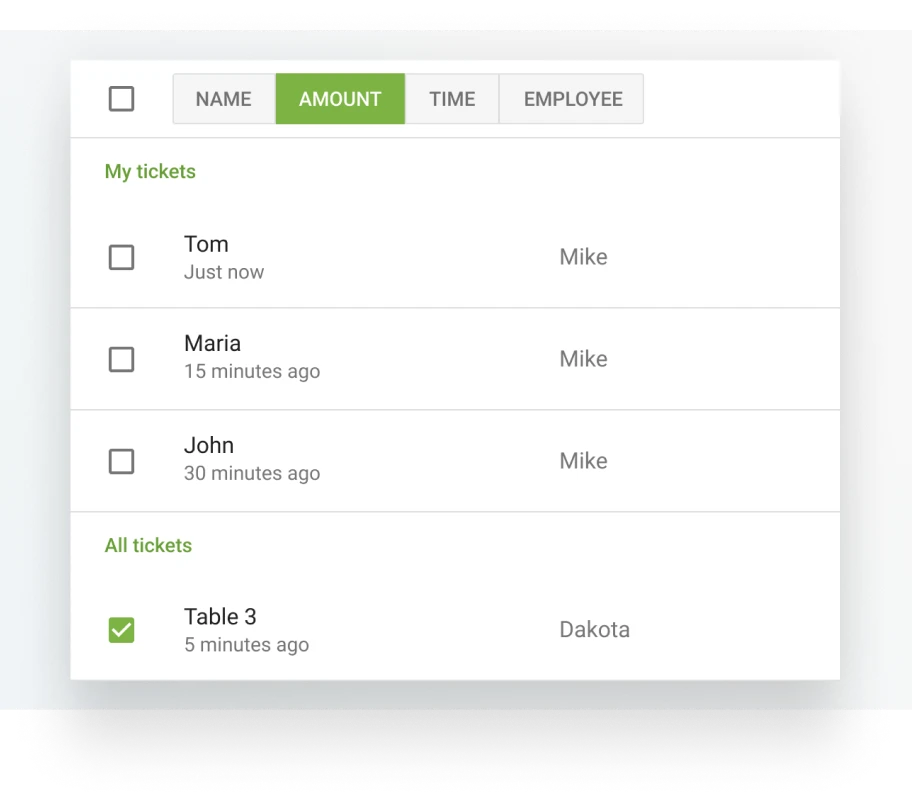Uncheck the Table 3 ticket checkbox
The height and width of the screenshot is (802, 912).
[121, 630]
